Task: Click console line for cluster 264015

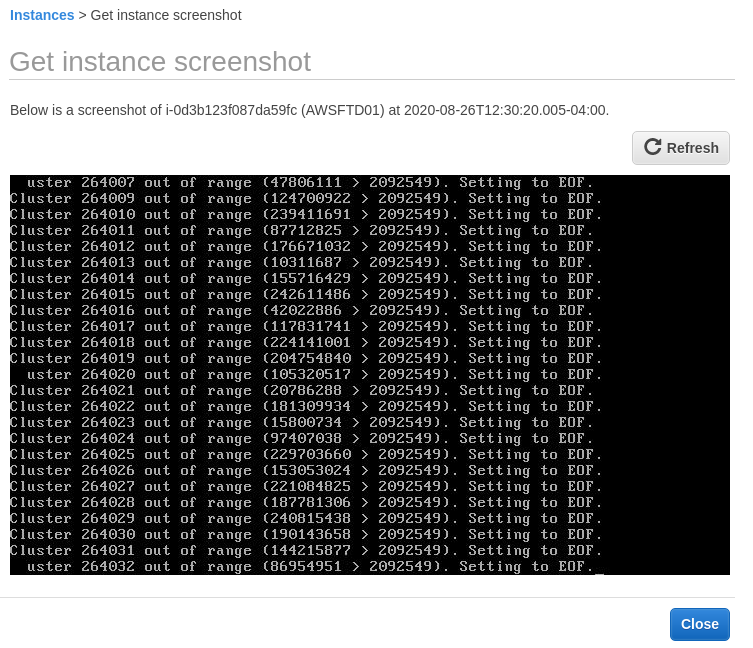Action: 306,294
